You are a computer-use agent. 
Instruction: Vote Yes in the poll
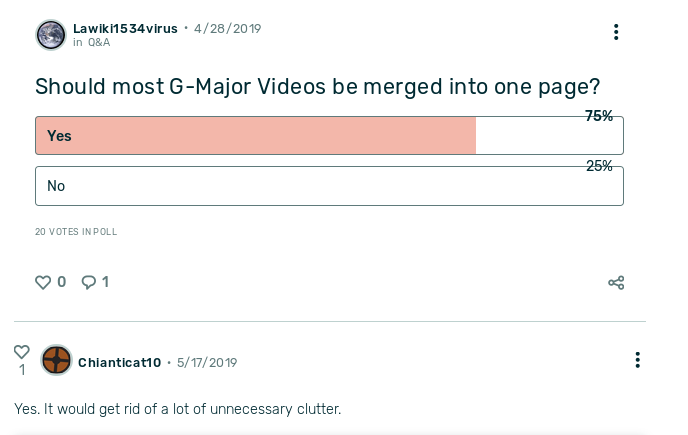click(329, 136)
